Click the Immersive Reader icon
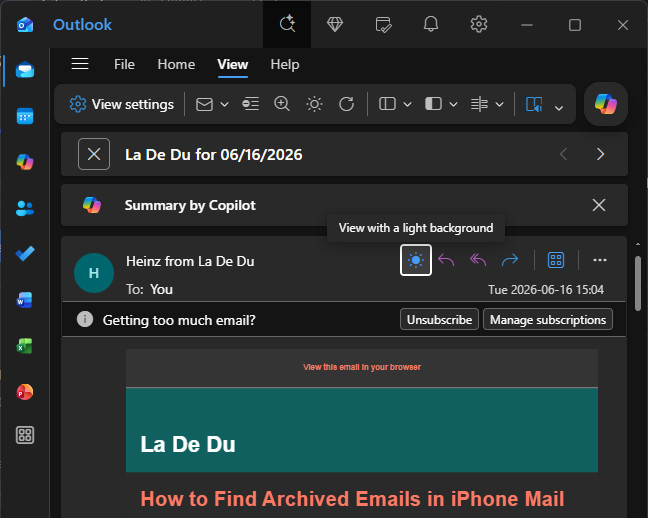Image resolution: width=648 pixels, height=518 pixels. tap(534, 104)
